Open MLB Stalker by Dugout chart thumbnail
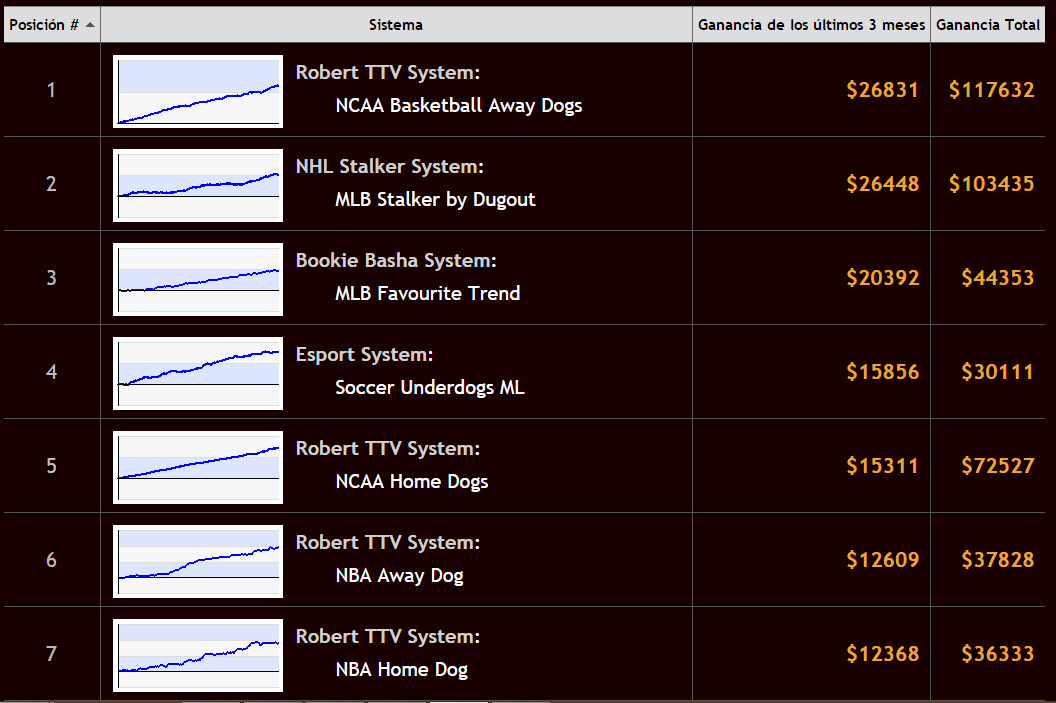 198,185
